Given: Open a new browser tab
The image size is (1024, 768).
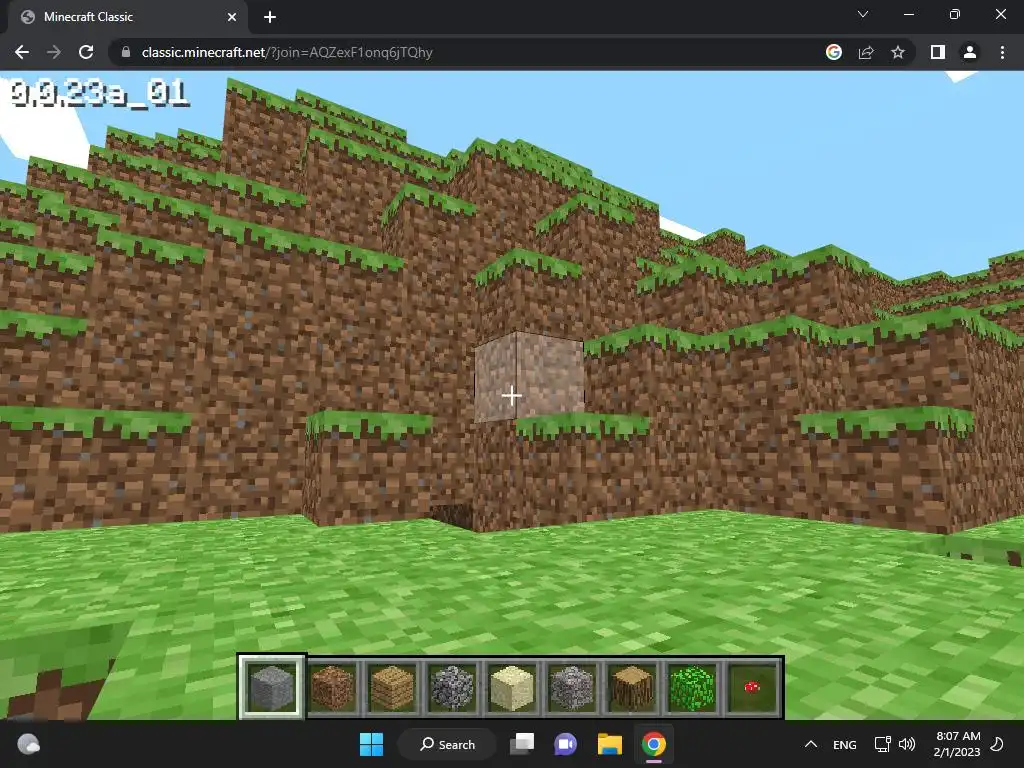Looking at the screenshot, I should coord(270,17).
